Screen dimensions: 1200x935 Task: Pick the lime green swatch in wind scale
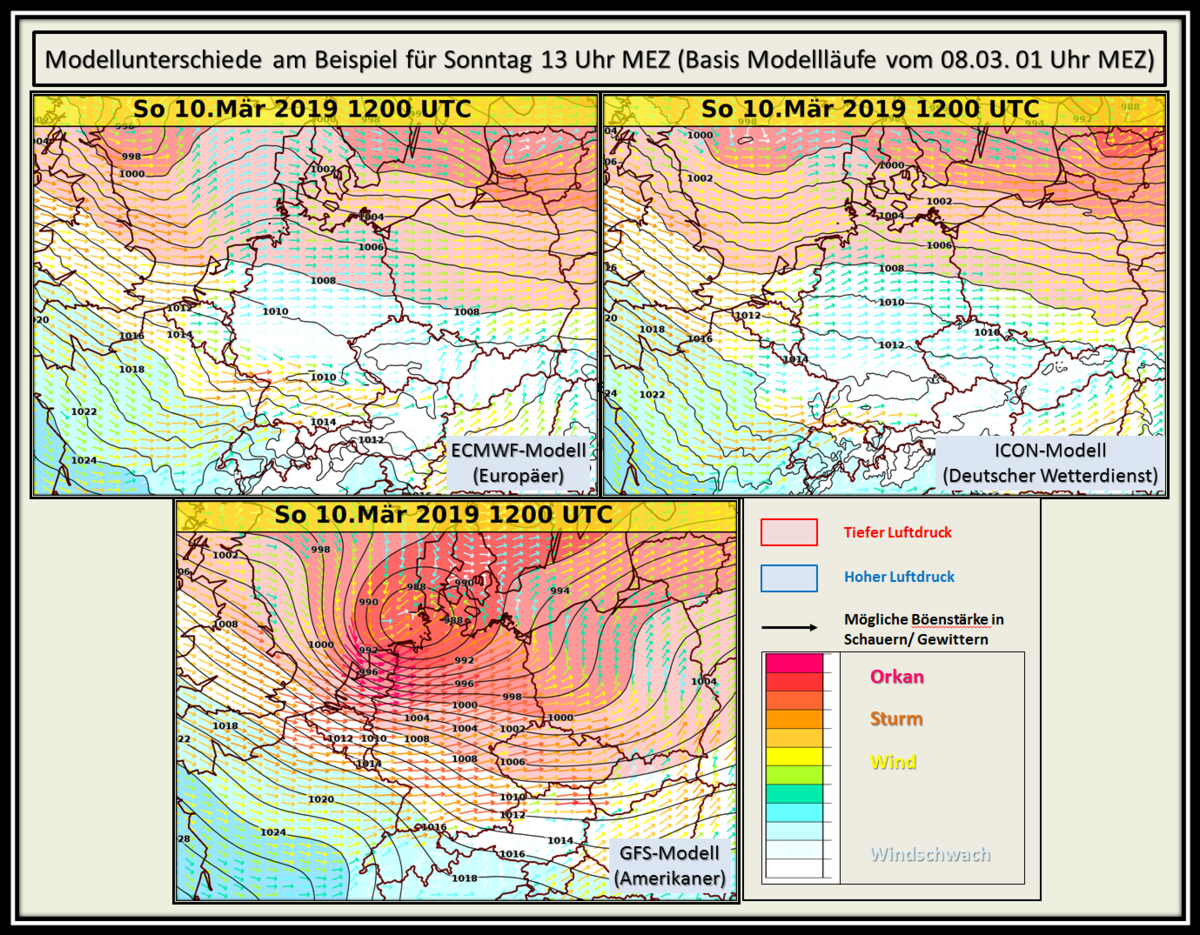point(793,775)
